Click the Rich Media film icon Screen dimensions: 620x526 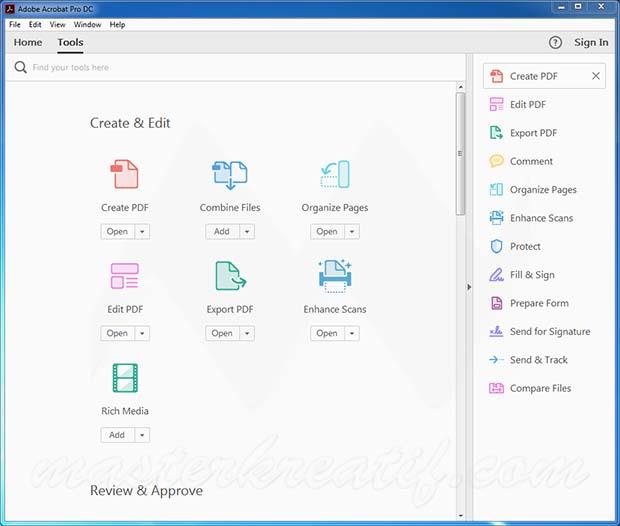click(125, 378)
